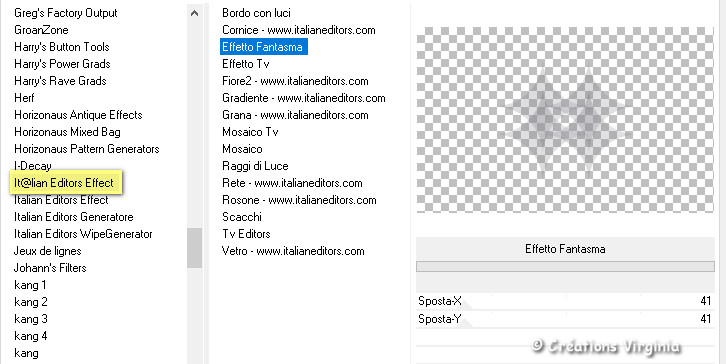Image resolution: width=726 pixels, height=364 pixels.
Task: Pick the kang 3 category
Action: pos(31,319)
